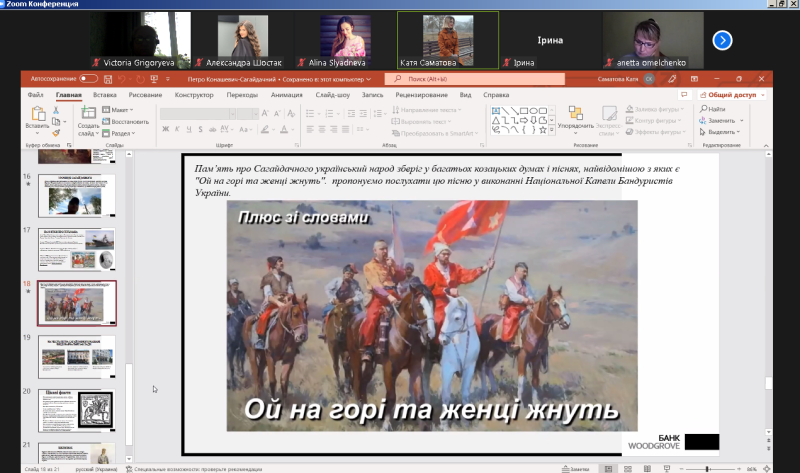
Task: Toggle strikethrough formatting
Action: (x=212, y=129)
